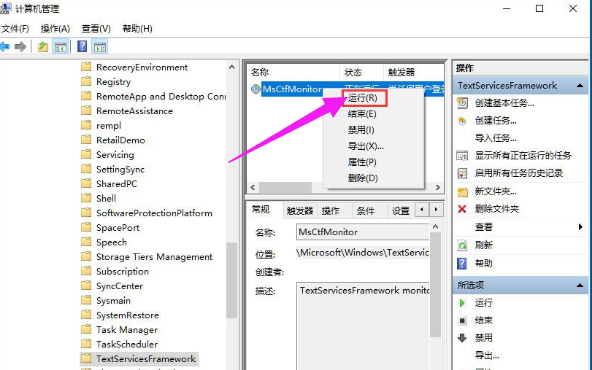Click the 描述 text box
The width and height of the screenshot is (592, 370).
coord(363,326)
